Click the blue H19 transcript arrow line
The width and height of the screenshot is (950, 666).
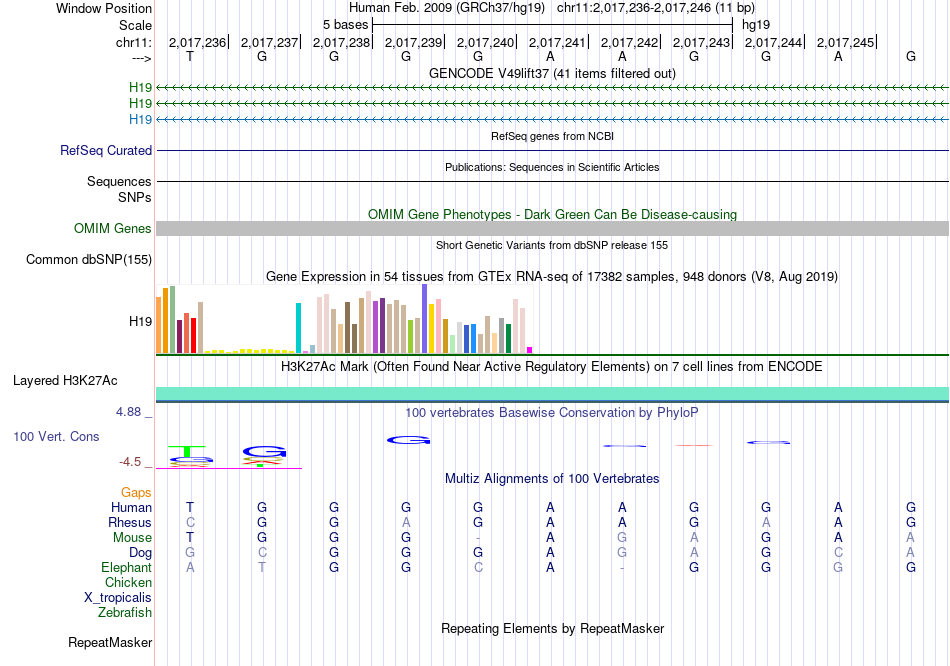point(552,119)
